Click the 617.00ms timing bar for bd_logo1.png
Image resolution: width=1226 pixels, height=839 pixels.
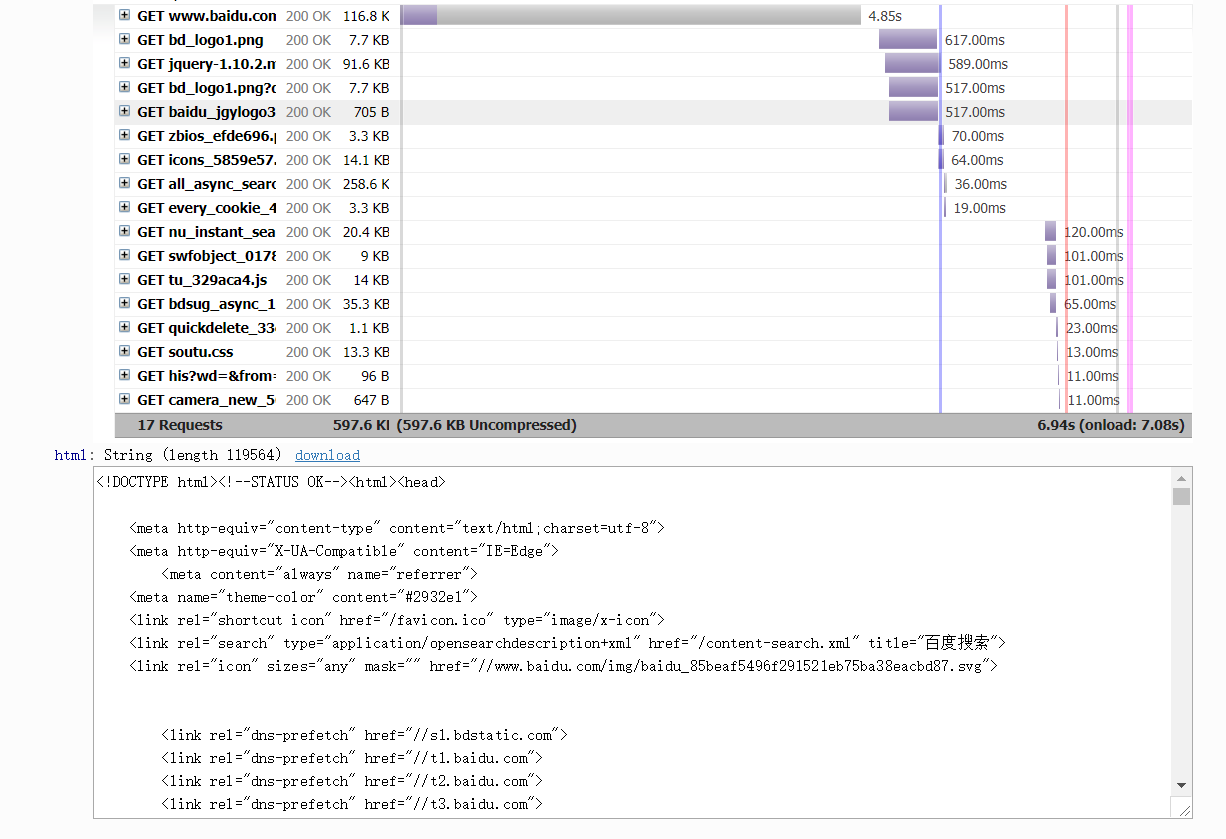(x=908, y=40)
